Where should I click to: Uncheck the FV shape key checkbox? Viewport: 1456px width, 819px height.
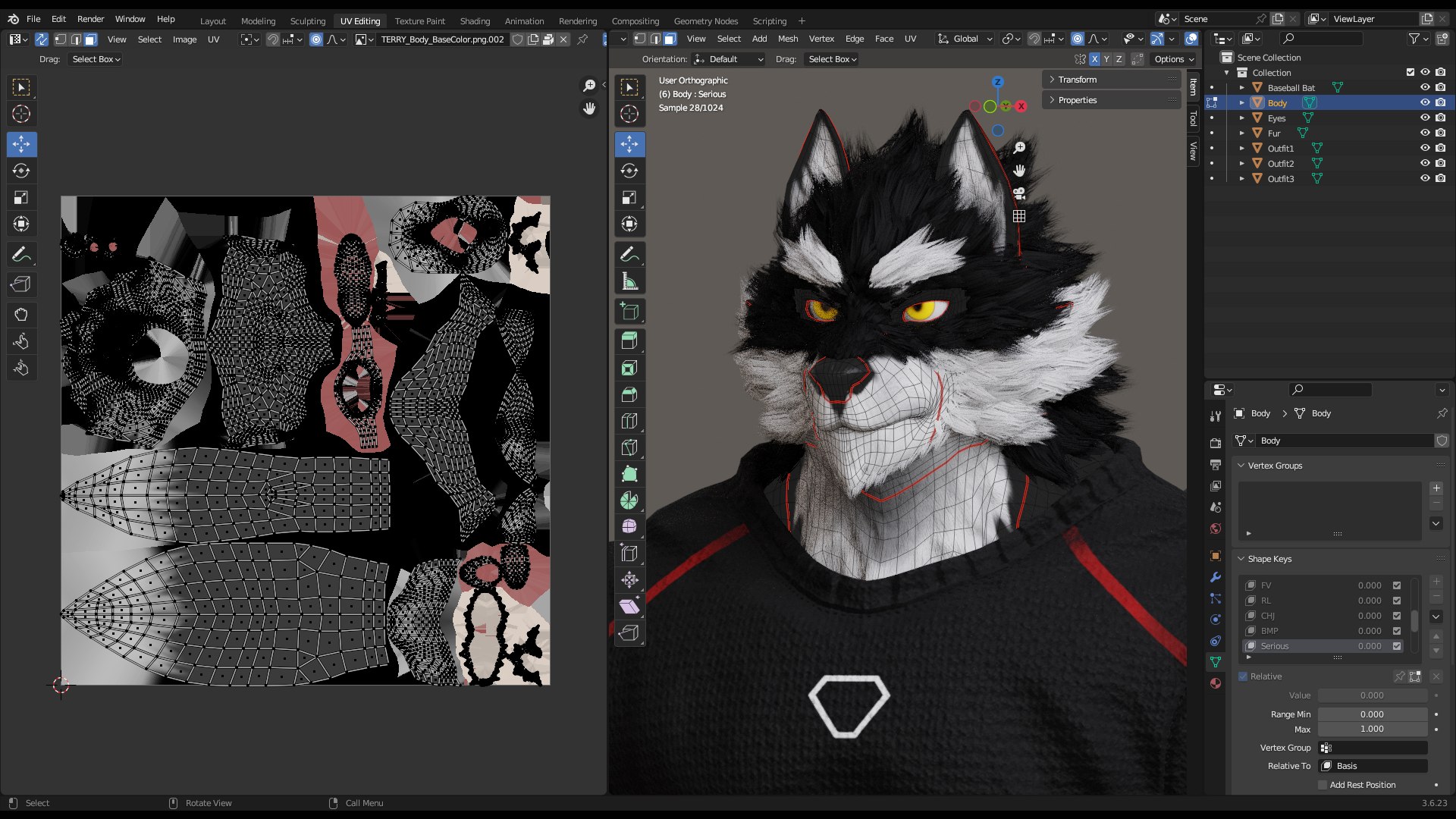pos(1397,585)
